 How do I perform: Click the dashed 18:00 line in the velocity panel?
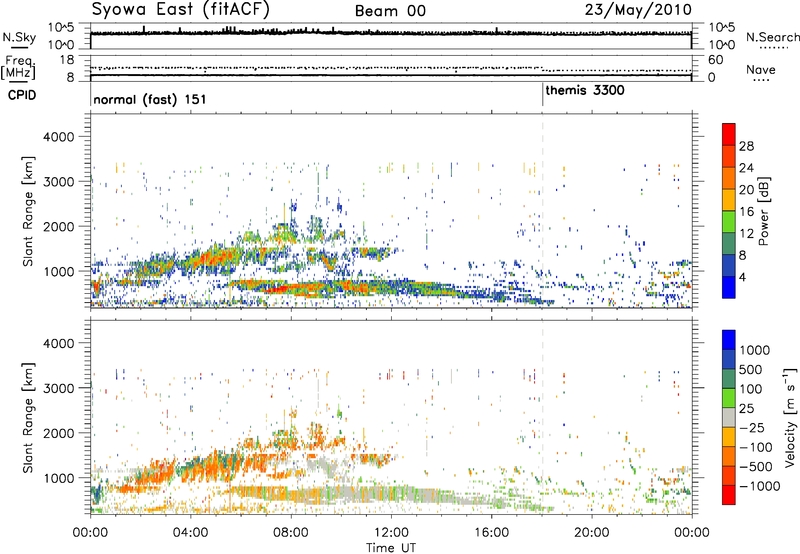pos(543,417)
